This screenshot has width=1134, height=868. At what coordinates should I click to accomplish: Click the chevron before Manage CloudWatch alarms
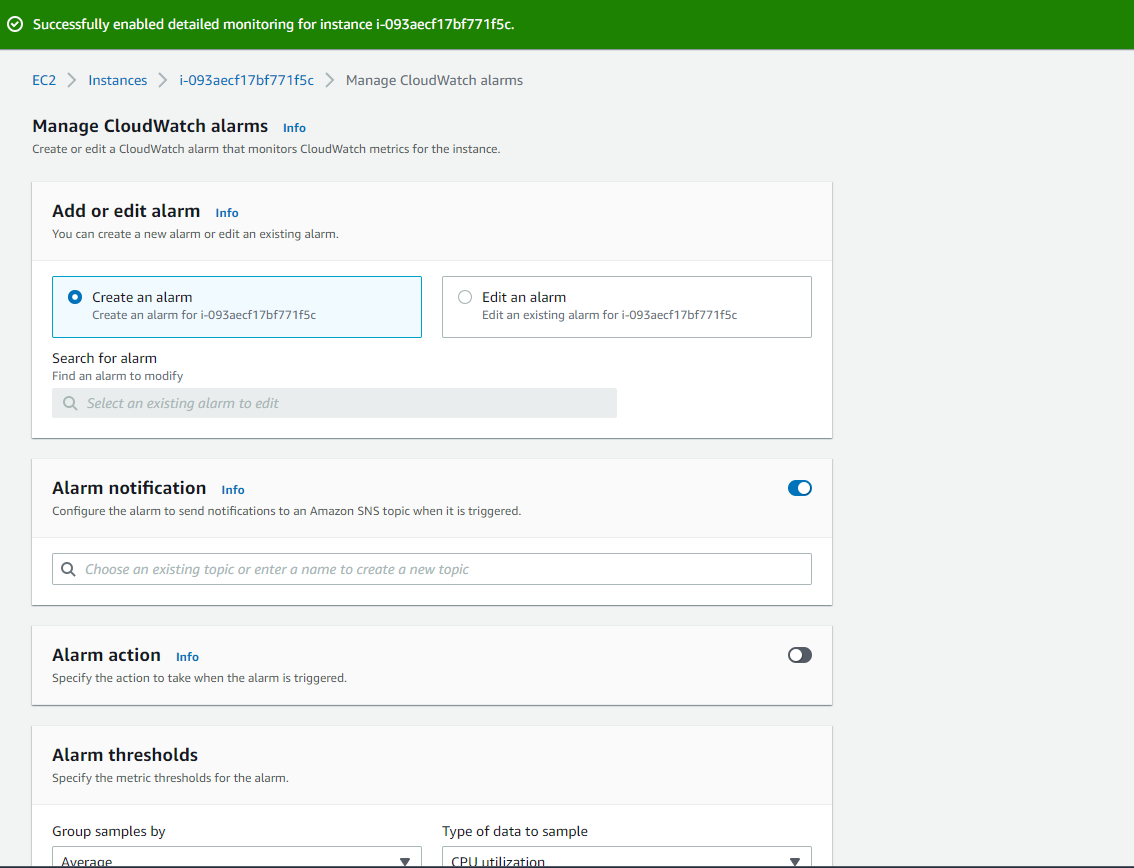330,80
